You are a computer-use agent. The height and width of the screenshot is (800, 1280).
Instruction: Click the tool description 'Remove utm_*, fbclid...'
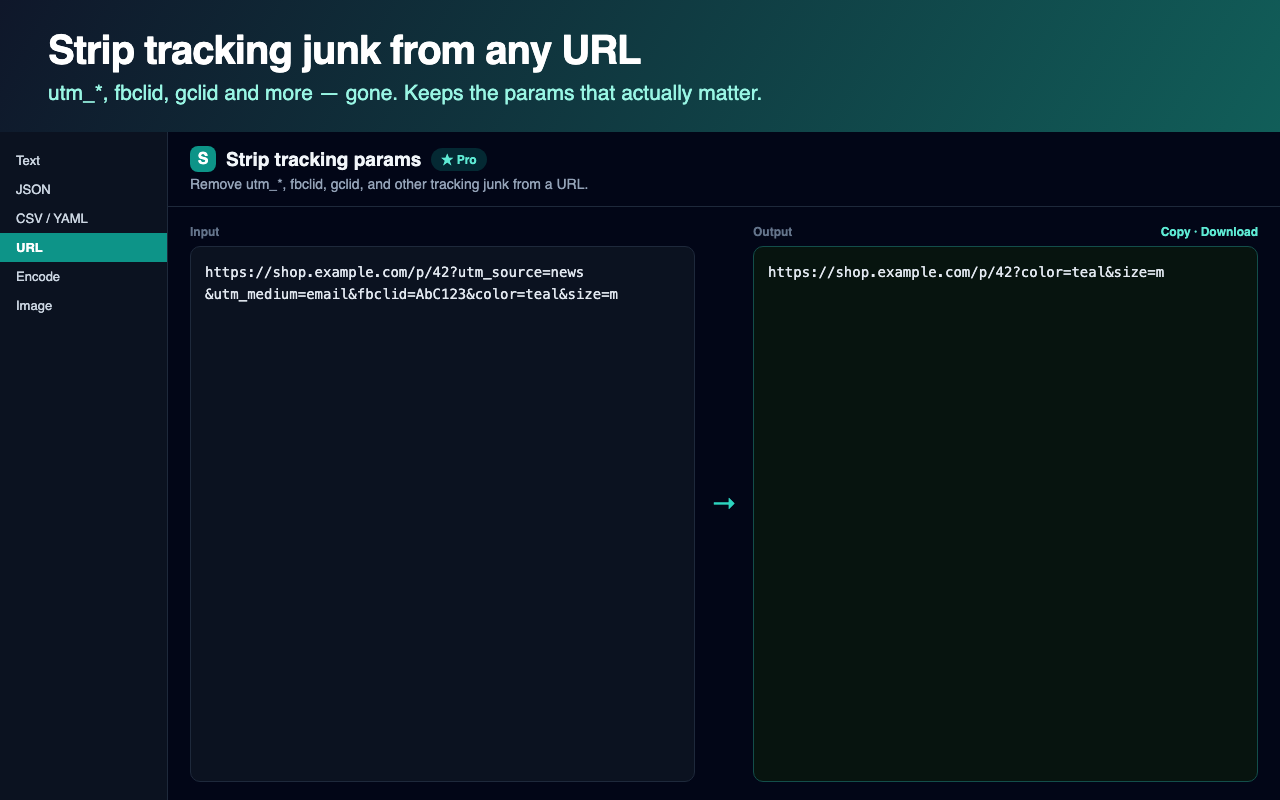389,185
